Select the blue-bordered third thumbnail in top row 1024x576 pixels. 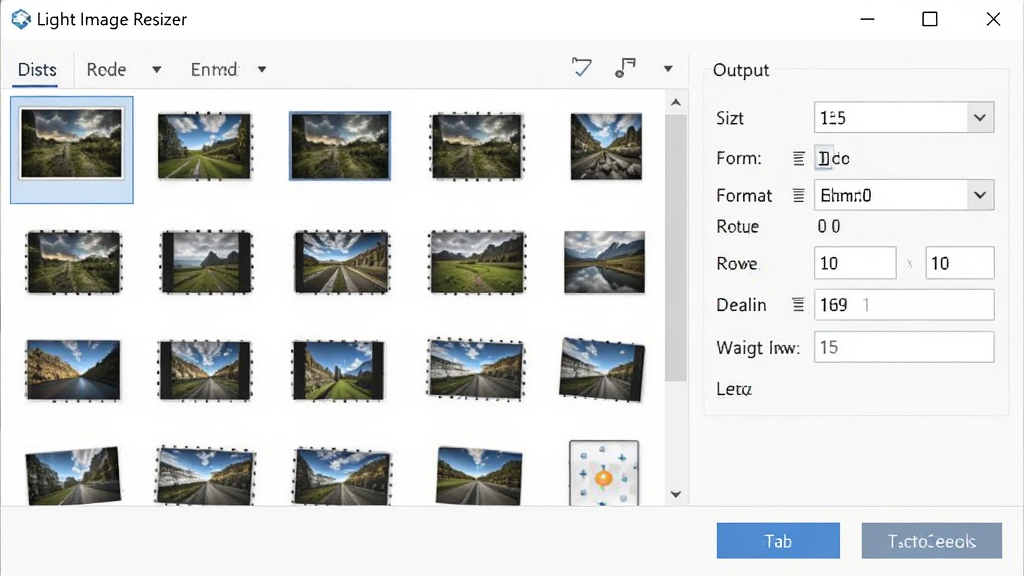click(x=340, y=146)
